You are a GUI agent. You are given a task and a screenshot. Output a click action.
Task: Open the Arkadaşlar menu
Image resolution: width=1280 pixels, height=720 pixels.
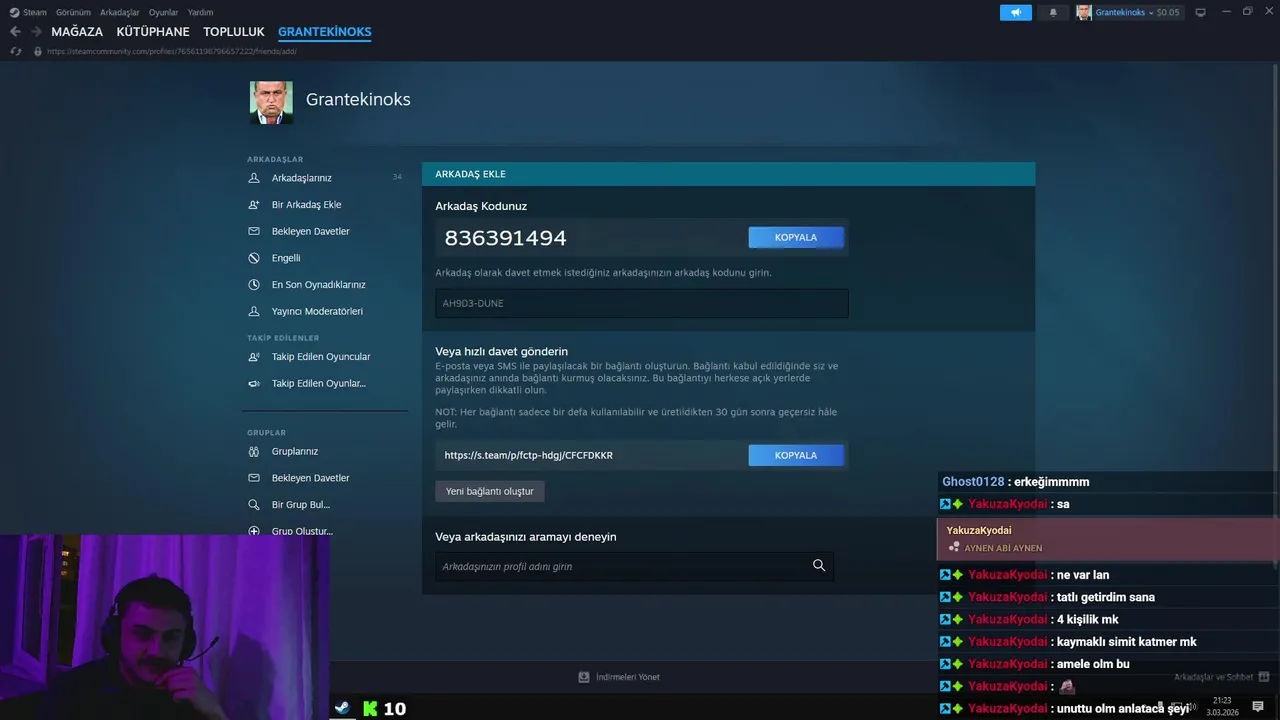click(x=120, y=12)
